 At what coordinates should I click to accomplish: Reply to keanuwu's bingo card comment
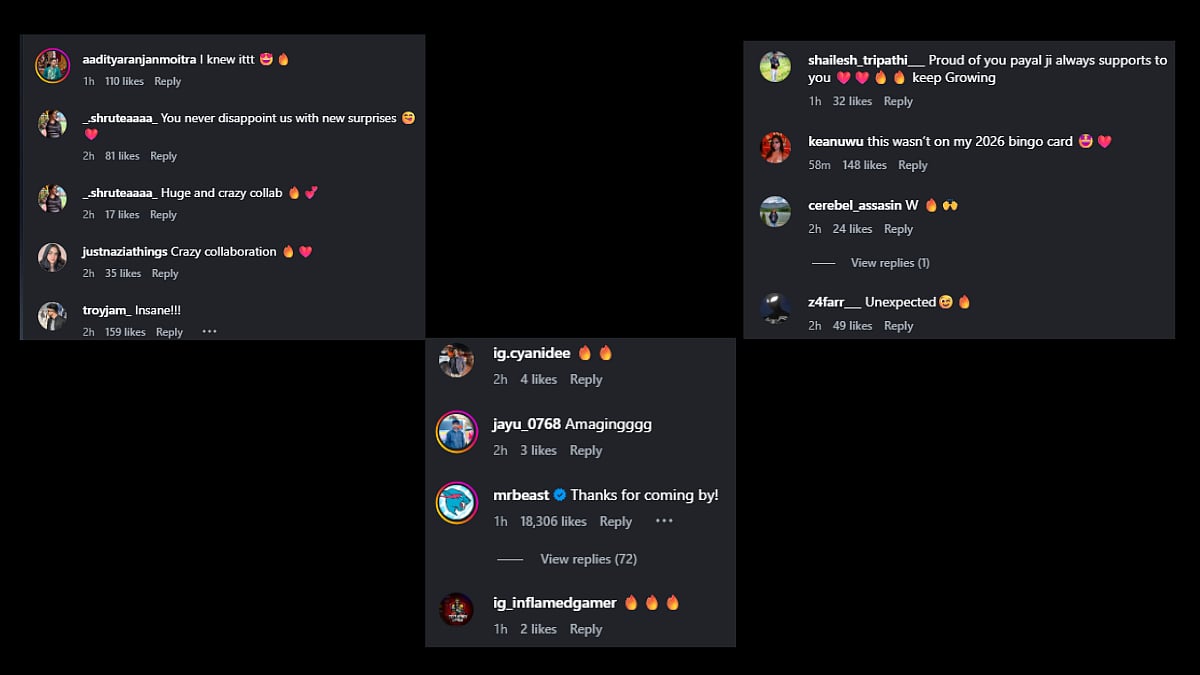pyautogui.click(x=913, y=165)
